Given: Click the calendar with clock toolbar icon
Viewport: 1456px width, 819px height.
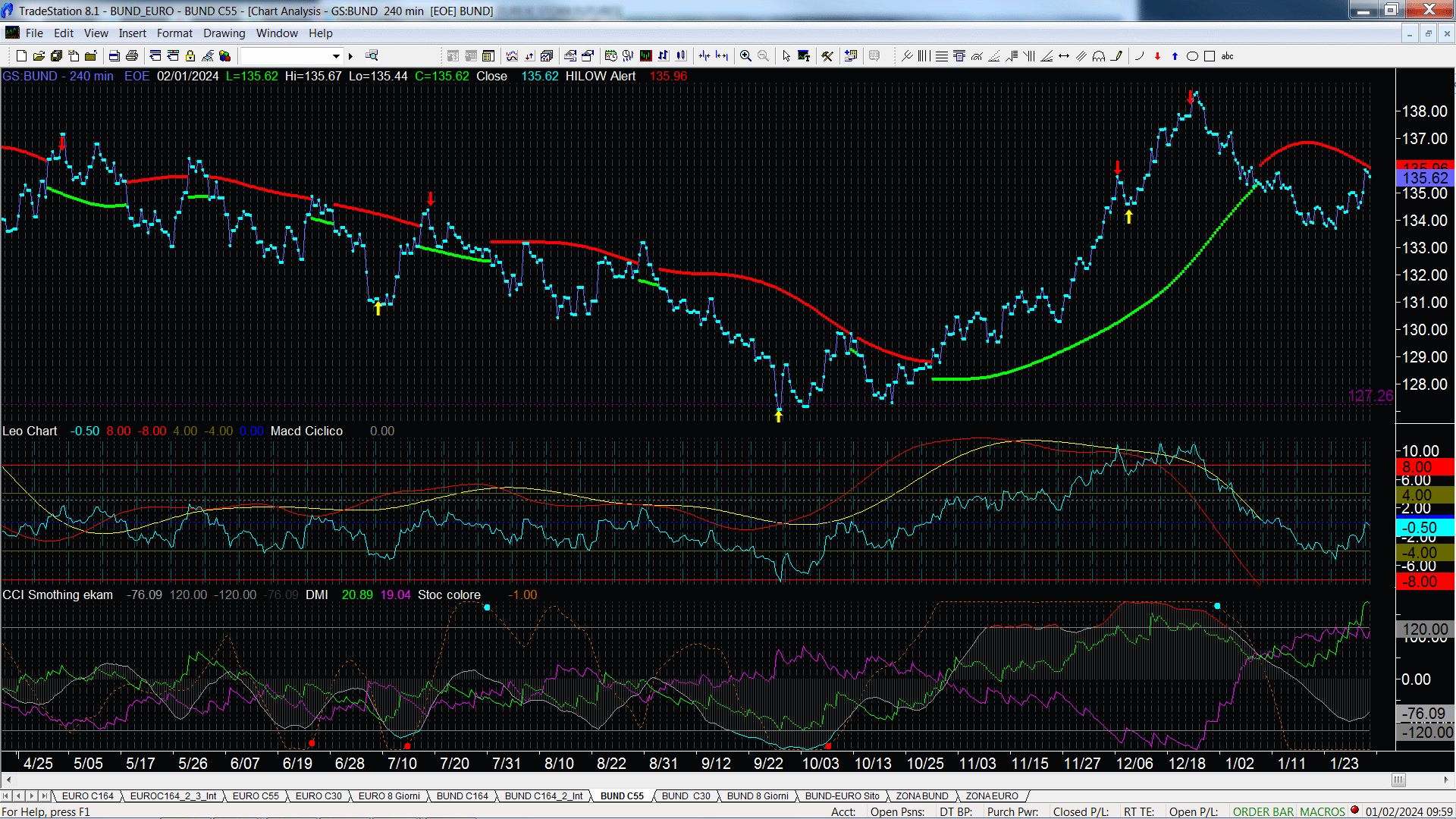Looking at the screenshot, I should pos(610,56).
